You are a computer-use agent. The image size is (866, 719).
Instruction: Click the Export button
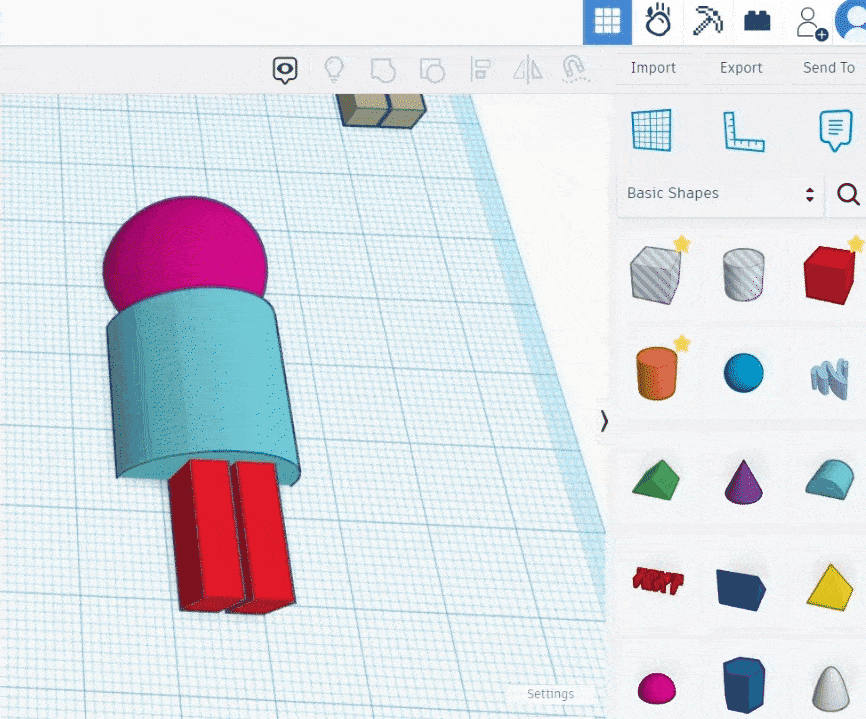741,68
